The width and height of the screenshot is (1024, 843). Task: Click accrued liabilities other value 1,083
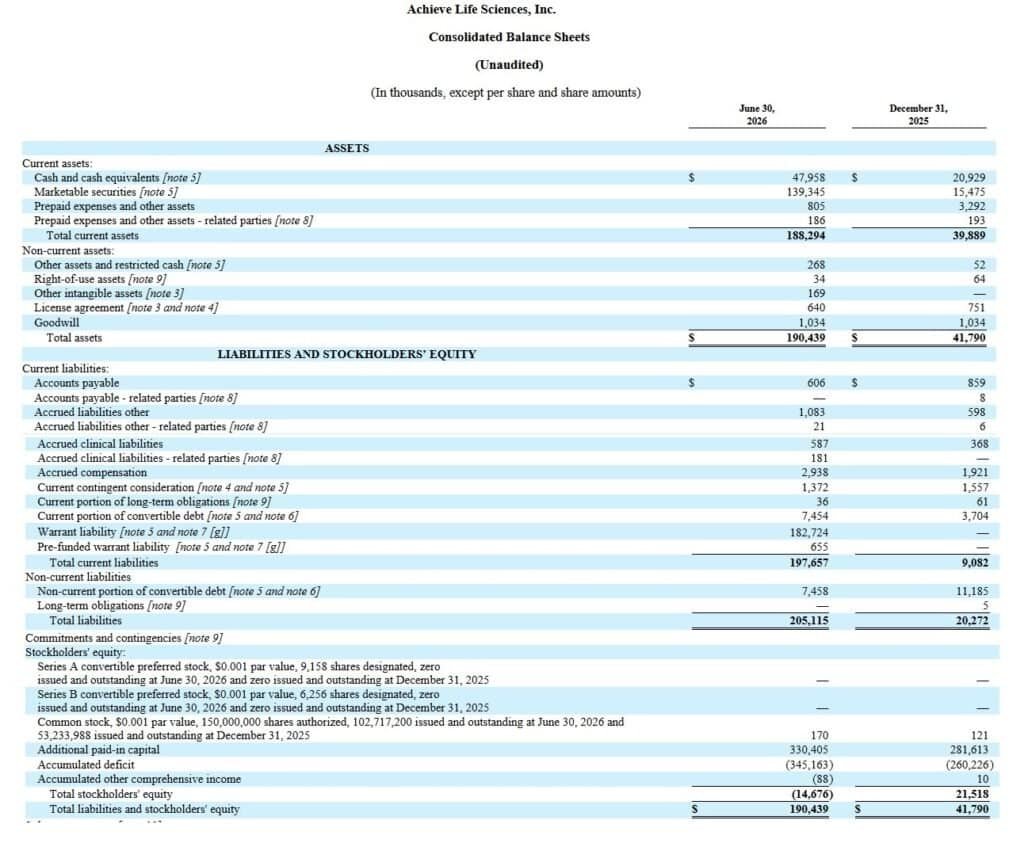pos(812,413)
